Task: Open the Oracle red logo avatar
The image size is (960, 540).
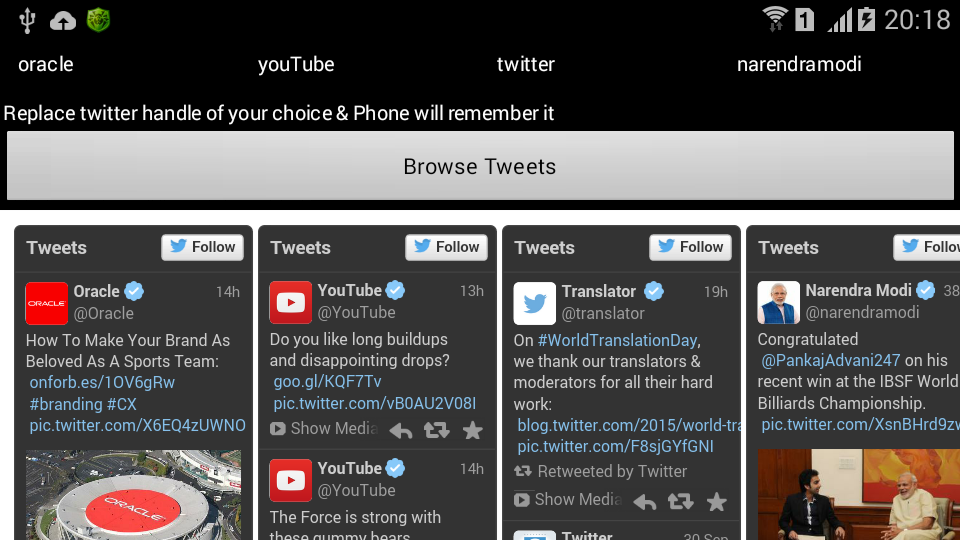Action: click(47, 303)
